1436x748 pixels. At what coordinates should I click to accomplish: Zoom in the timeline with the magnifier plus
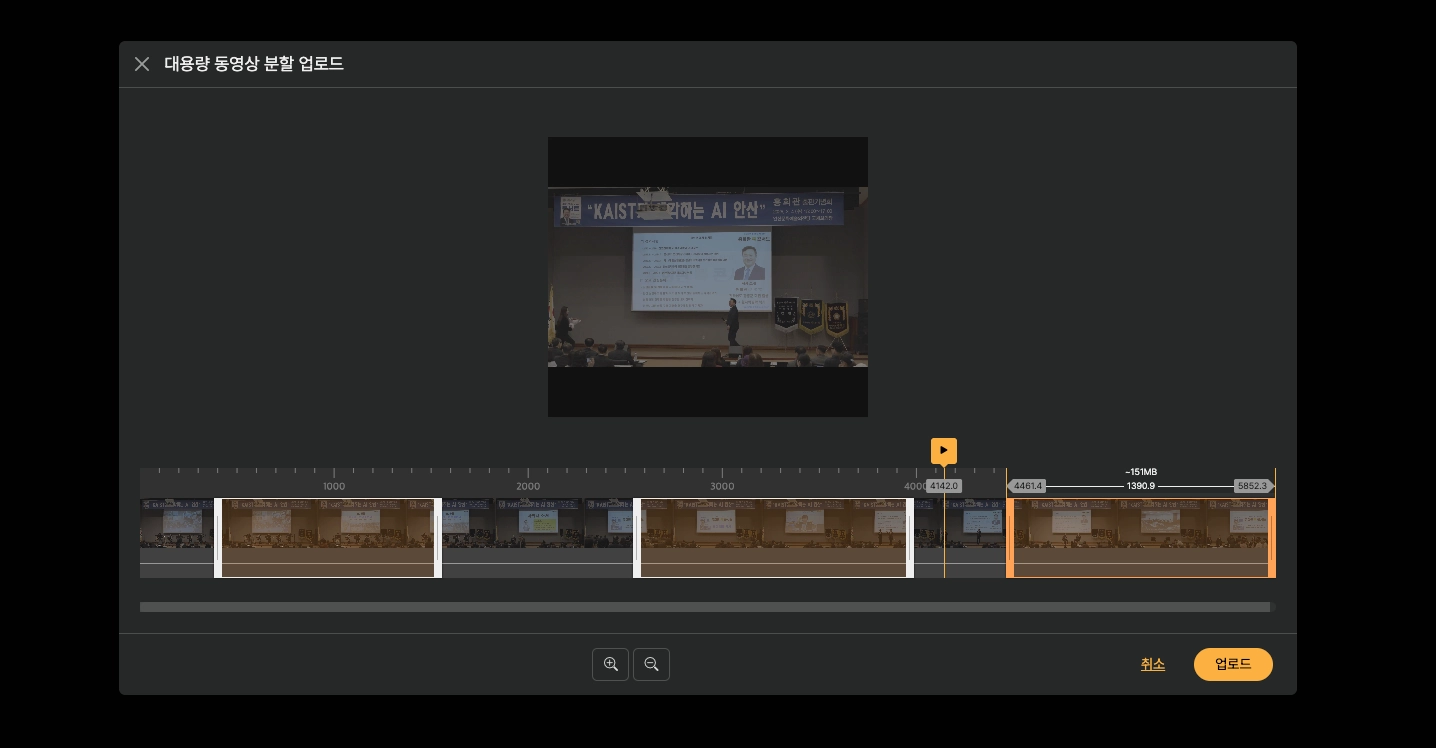pyautogui.click(x=610, y=664)
